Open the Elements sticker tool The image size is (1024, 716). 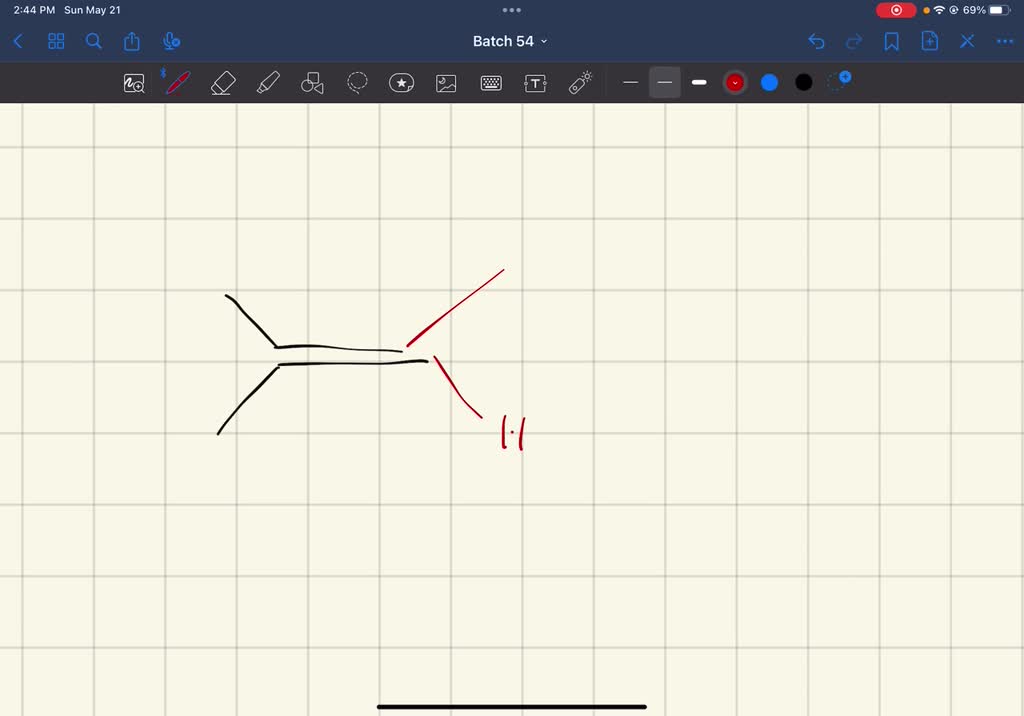pos(401,82)
